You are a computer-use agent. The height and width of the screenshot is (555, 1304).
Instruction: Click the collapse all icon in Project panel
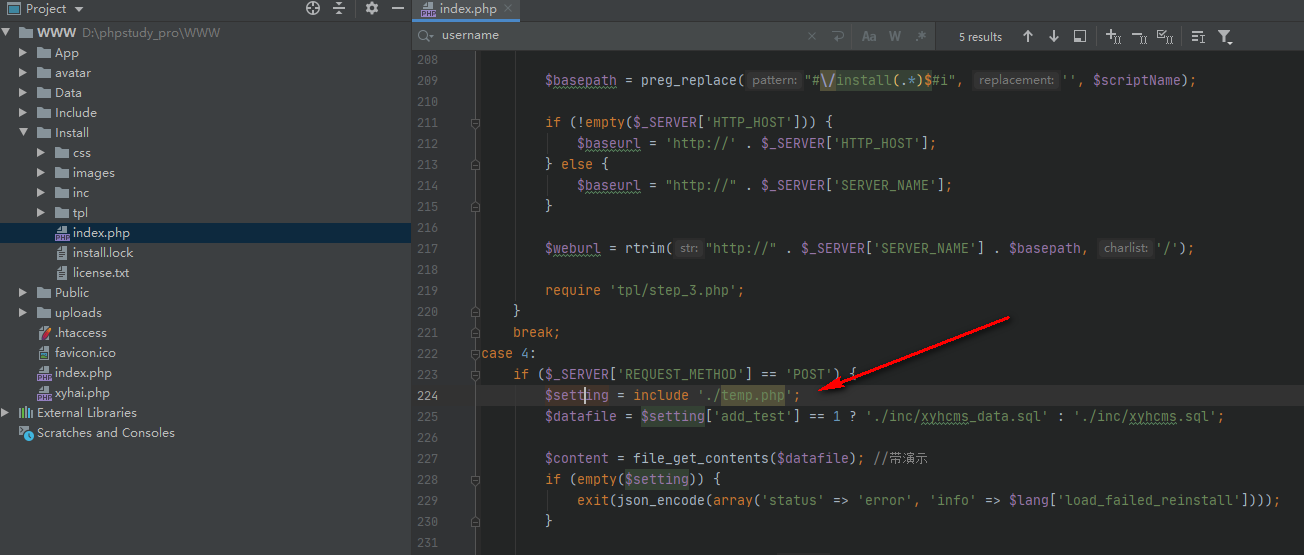[x=339, y=8]
